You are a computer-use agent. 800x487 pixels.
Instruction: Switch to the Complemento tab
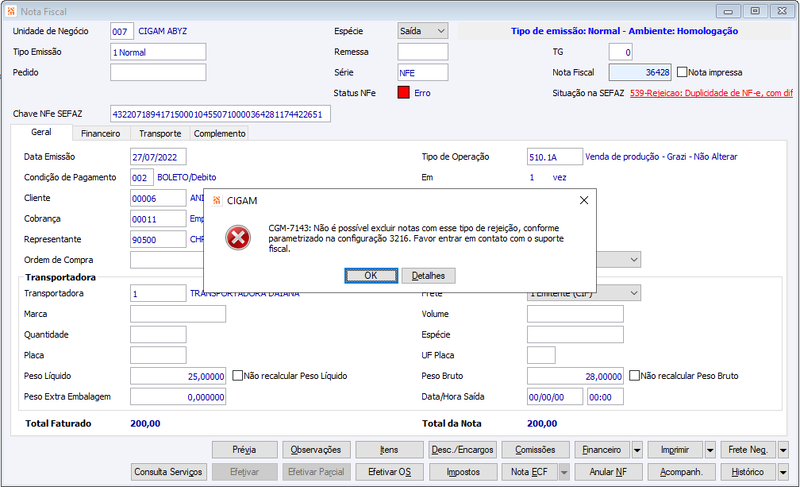[219, 134]
